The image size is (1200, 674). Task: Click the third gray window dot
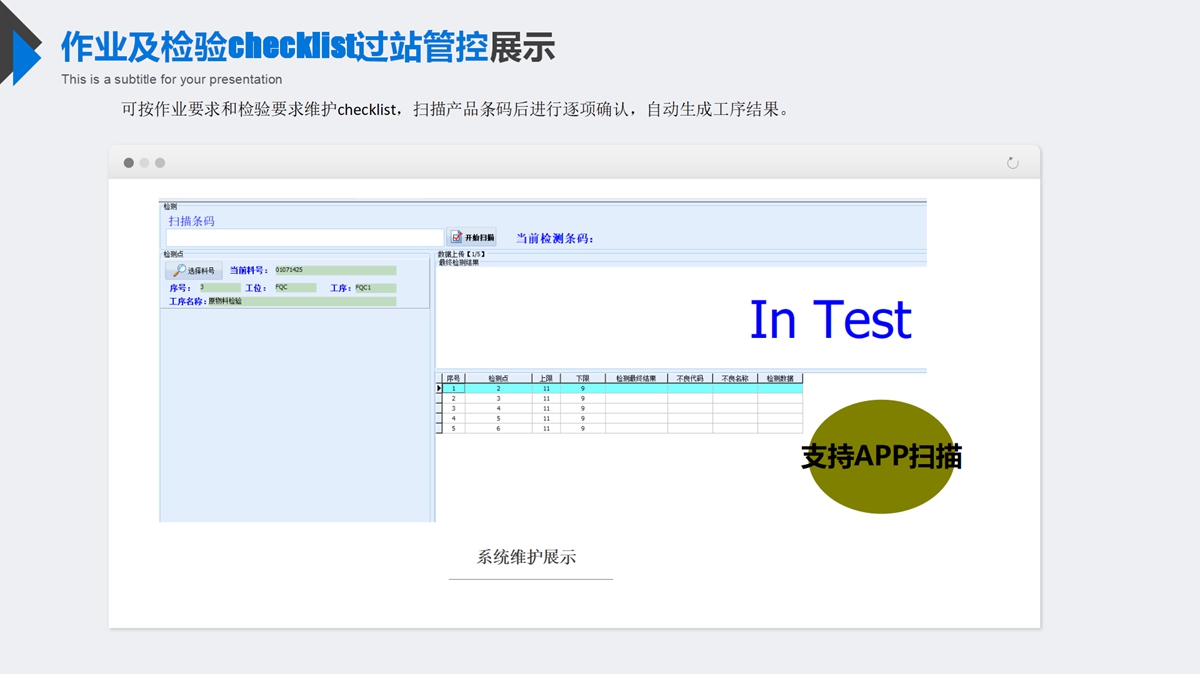pos(160,163)
